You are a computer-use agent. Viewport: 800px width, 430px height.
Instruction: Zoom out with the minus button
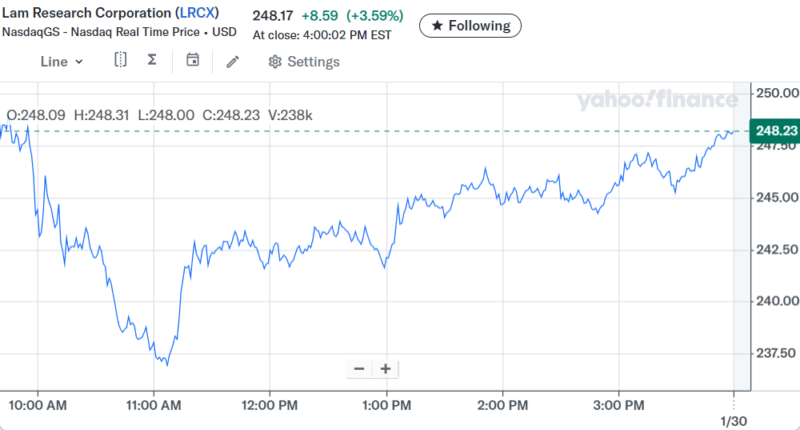(x=359, y=369)
